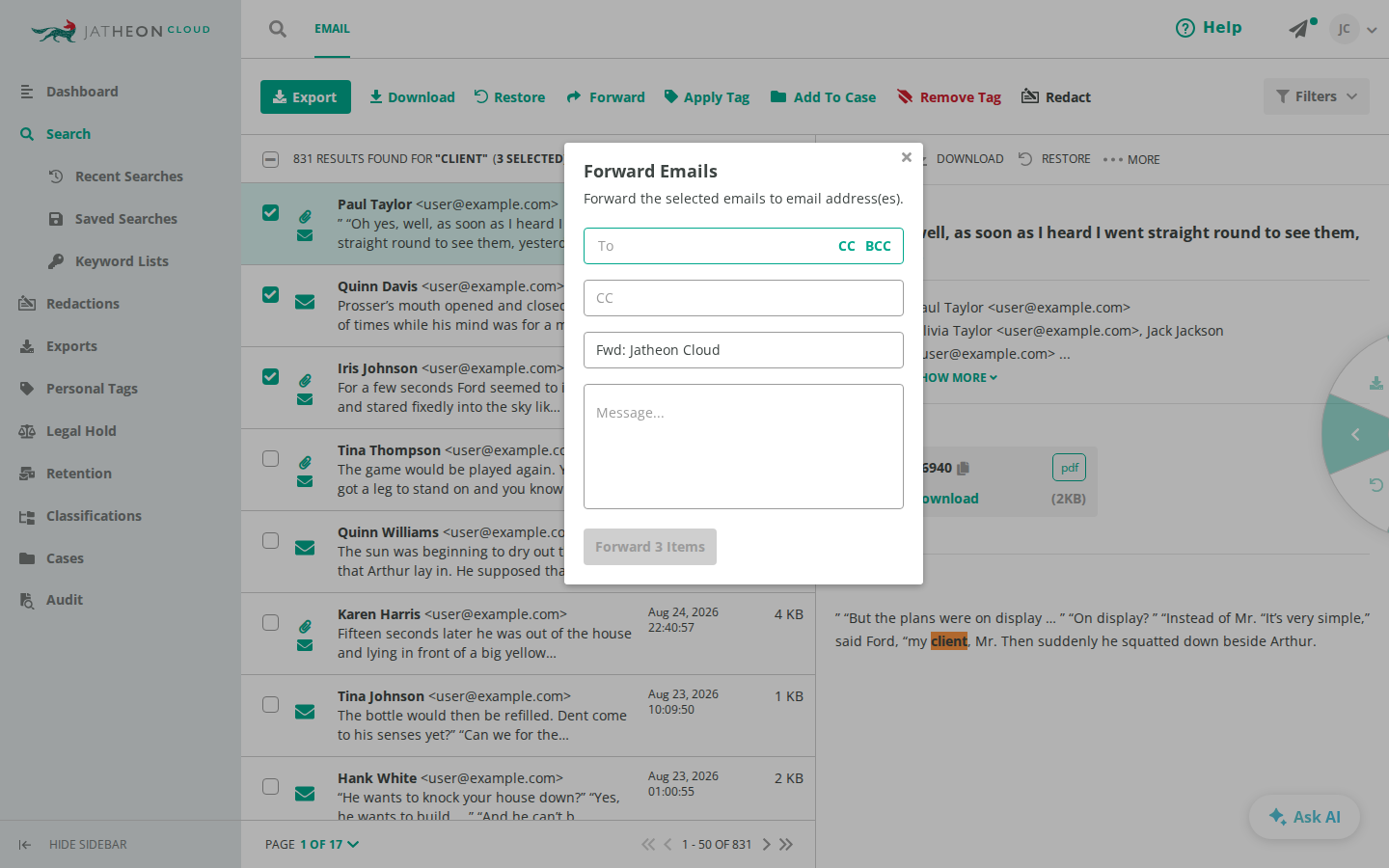Switch to the EMAIL tab
Image resolution: width=1389 pixels, height=868 pixels.
[332, 29]
